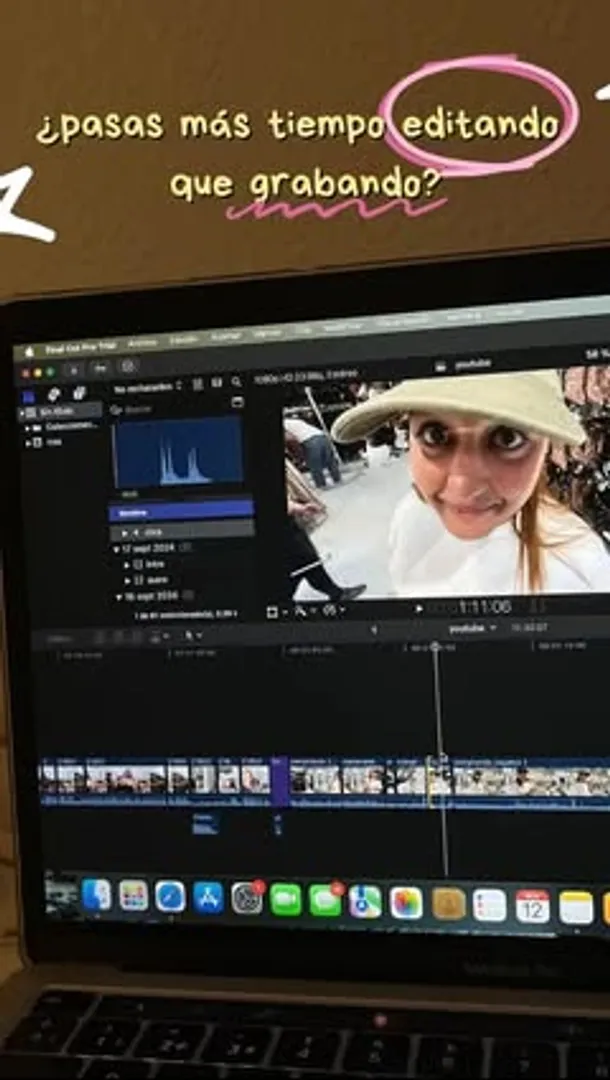Image resolution: width=610 pixels, height=1080 pixels.
Task: Open System Settings from the Dock
Action: (x=246, y=899)
